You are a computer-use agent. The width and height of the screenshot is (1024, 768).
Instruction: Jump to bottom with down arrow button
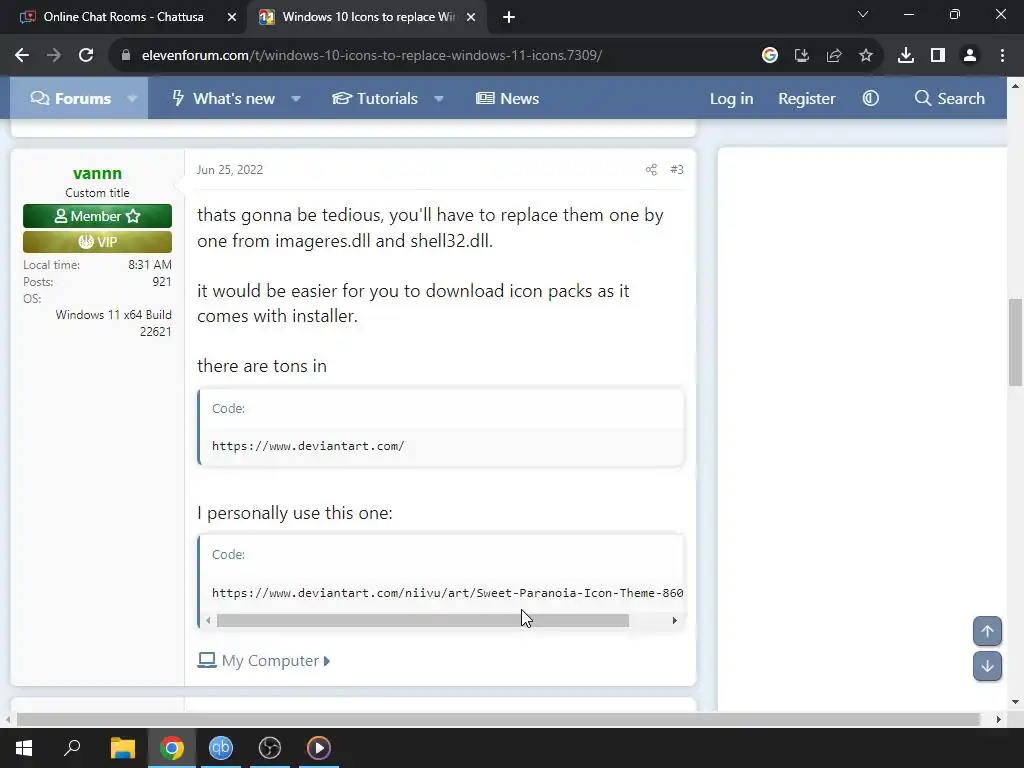(x=987, y=666)
